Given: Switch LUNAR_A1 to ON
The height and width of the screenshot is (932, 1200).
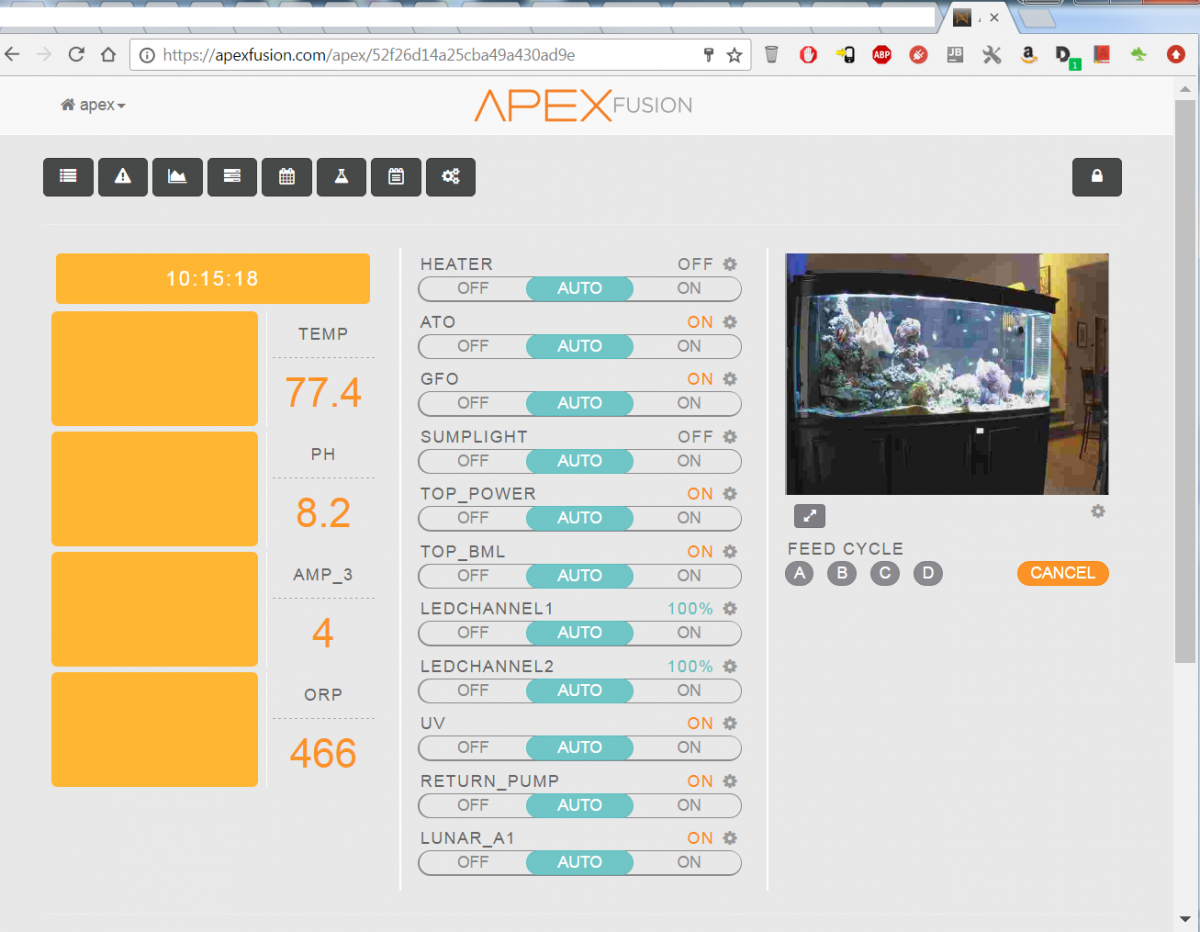Looking at the screenshot, I should tap(689, 862).
